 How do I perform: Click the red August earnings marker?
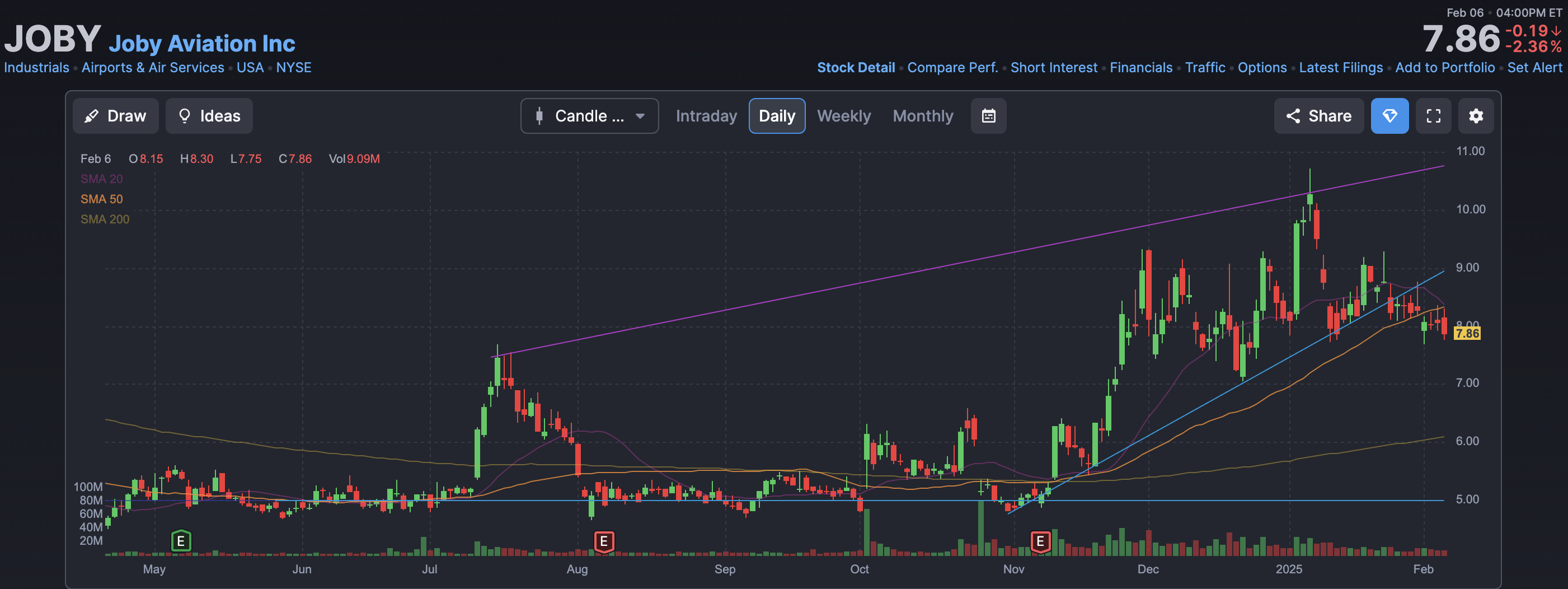tap(604, 541)
